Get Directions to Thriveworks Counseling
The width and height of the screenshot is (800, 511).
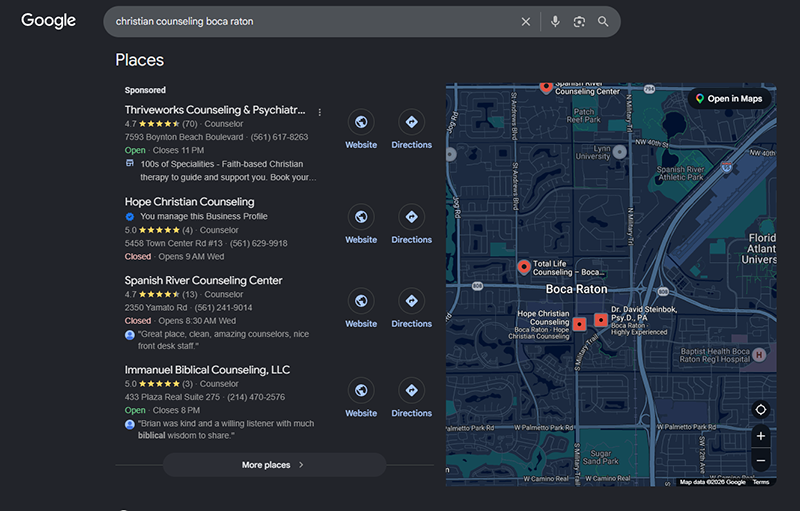pos(412,122)
